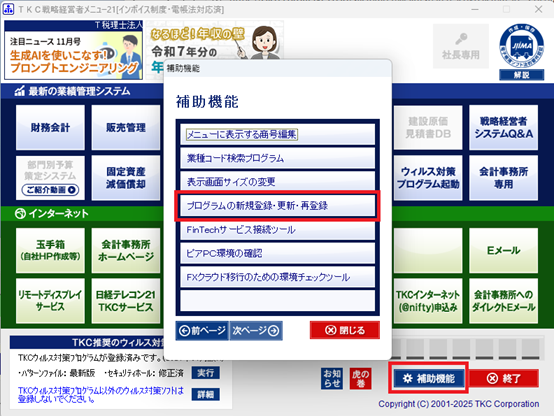Open the お知らせ icon button

pyautogui.click(x=332, y=379)
